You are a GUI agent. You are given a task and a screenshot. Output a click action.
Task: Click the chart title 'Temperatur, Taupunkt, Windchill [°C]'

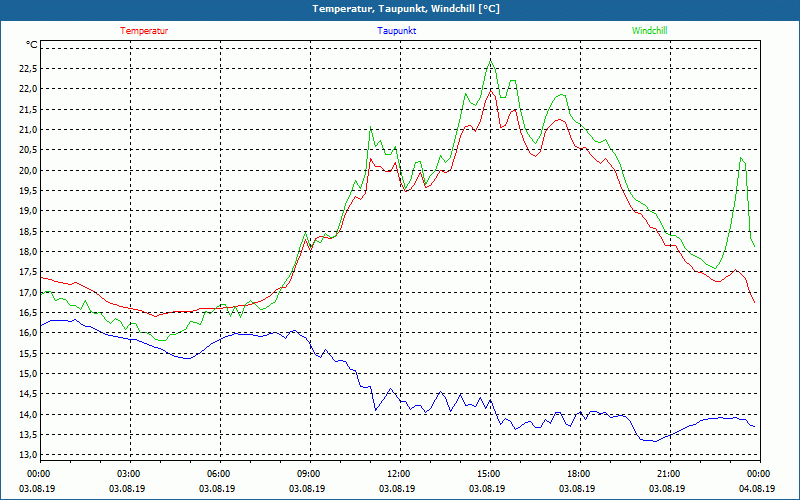(406, 9)
